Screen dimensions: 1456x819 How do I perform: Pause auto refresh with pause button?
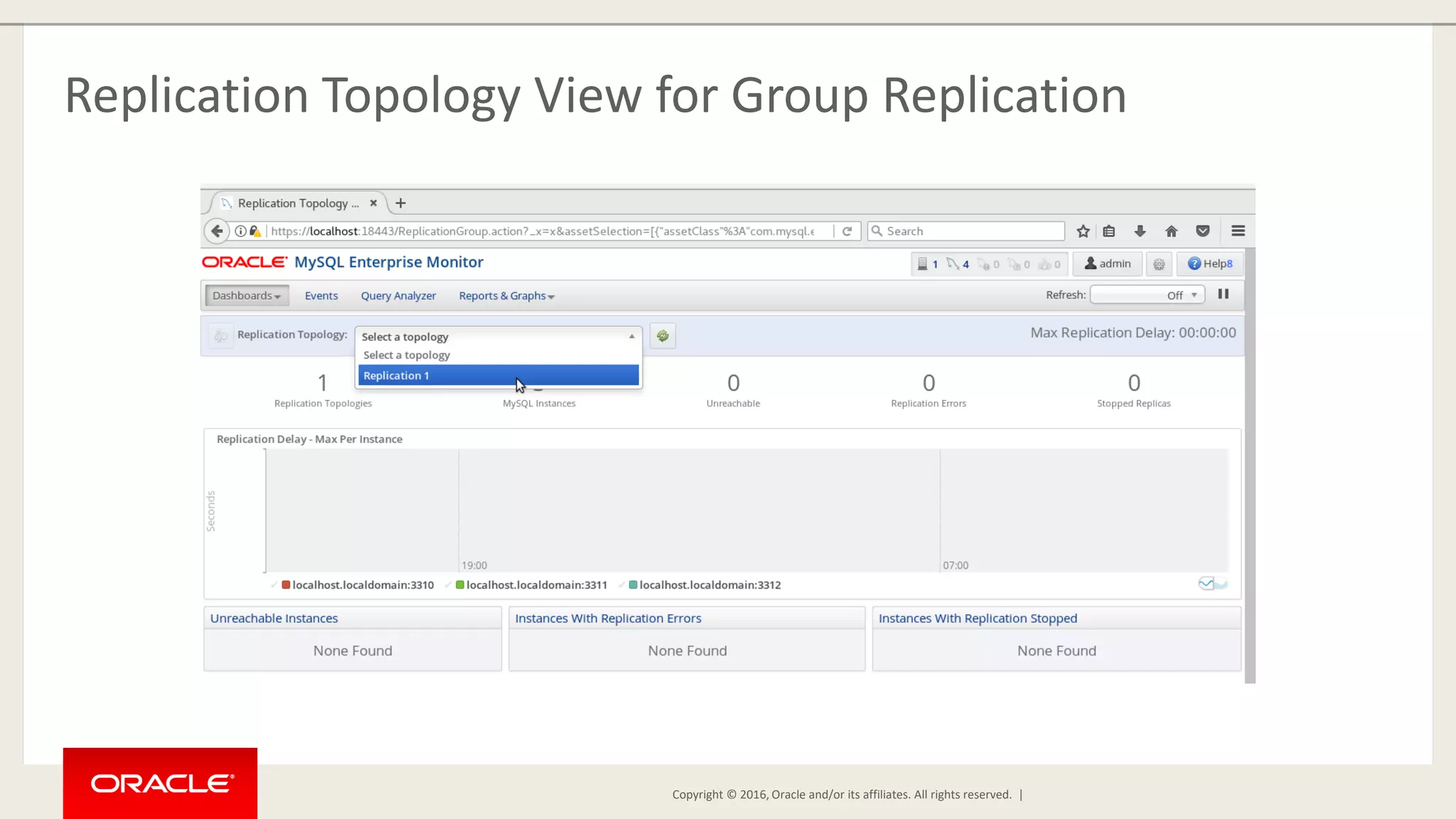click(x=1224, y=294)
